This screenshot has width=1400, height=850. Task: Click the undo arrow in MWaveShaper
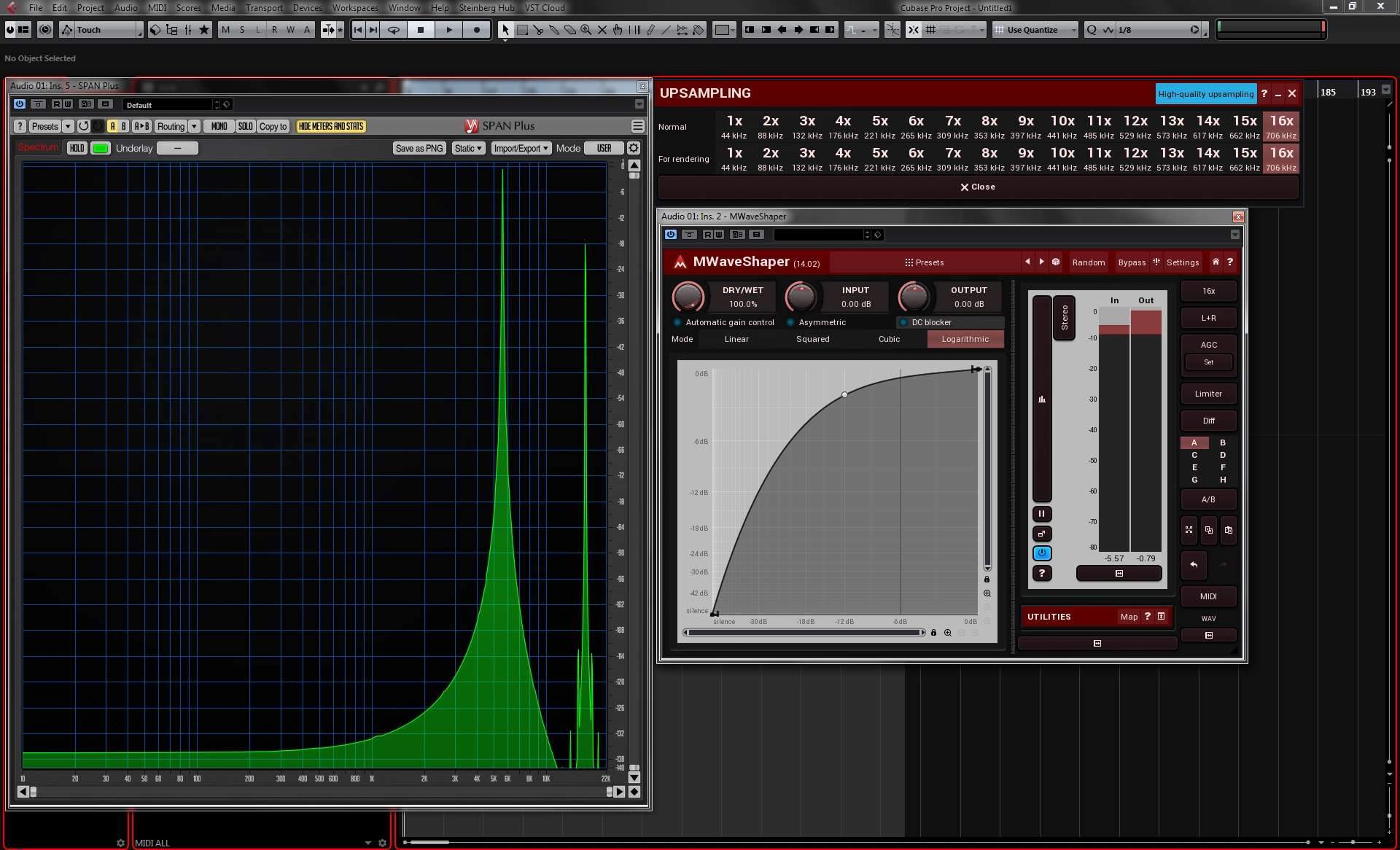(1194, 564)
